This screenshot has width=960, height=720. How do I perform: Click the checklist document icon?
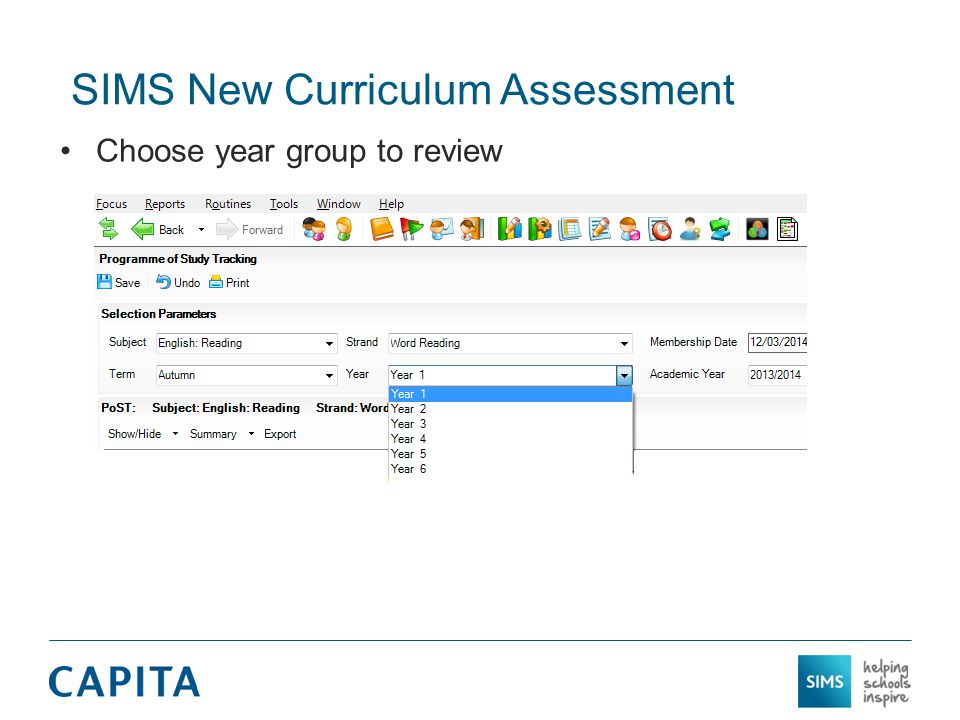pos(787,229)
